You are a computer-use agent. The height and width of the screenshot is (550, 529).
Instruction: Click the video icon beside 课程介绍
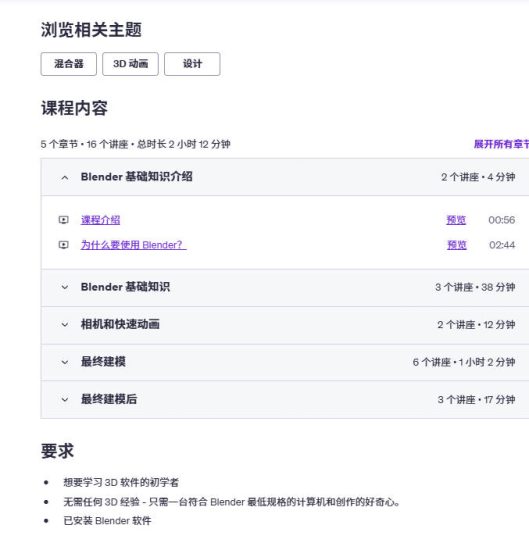pos(63,220)
